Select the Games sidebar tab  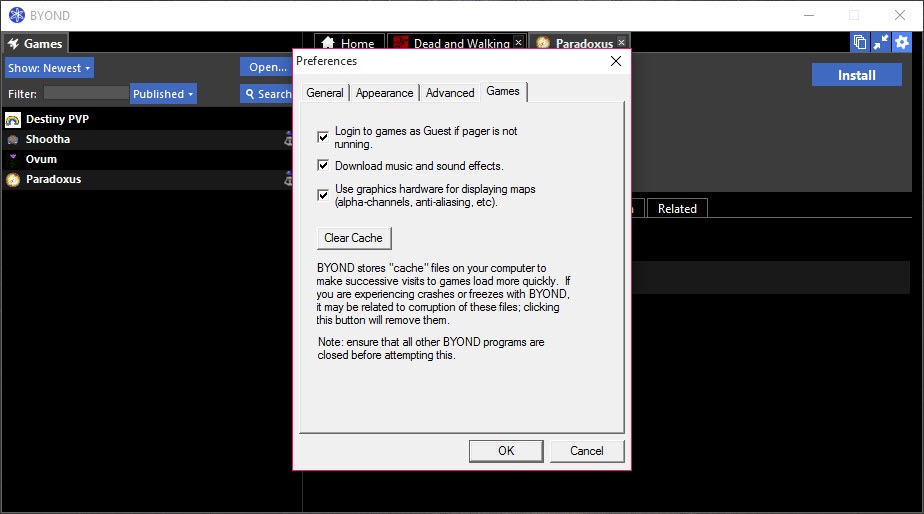coord(36,44)
